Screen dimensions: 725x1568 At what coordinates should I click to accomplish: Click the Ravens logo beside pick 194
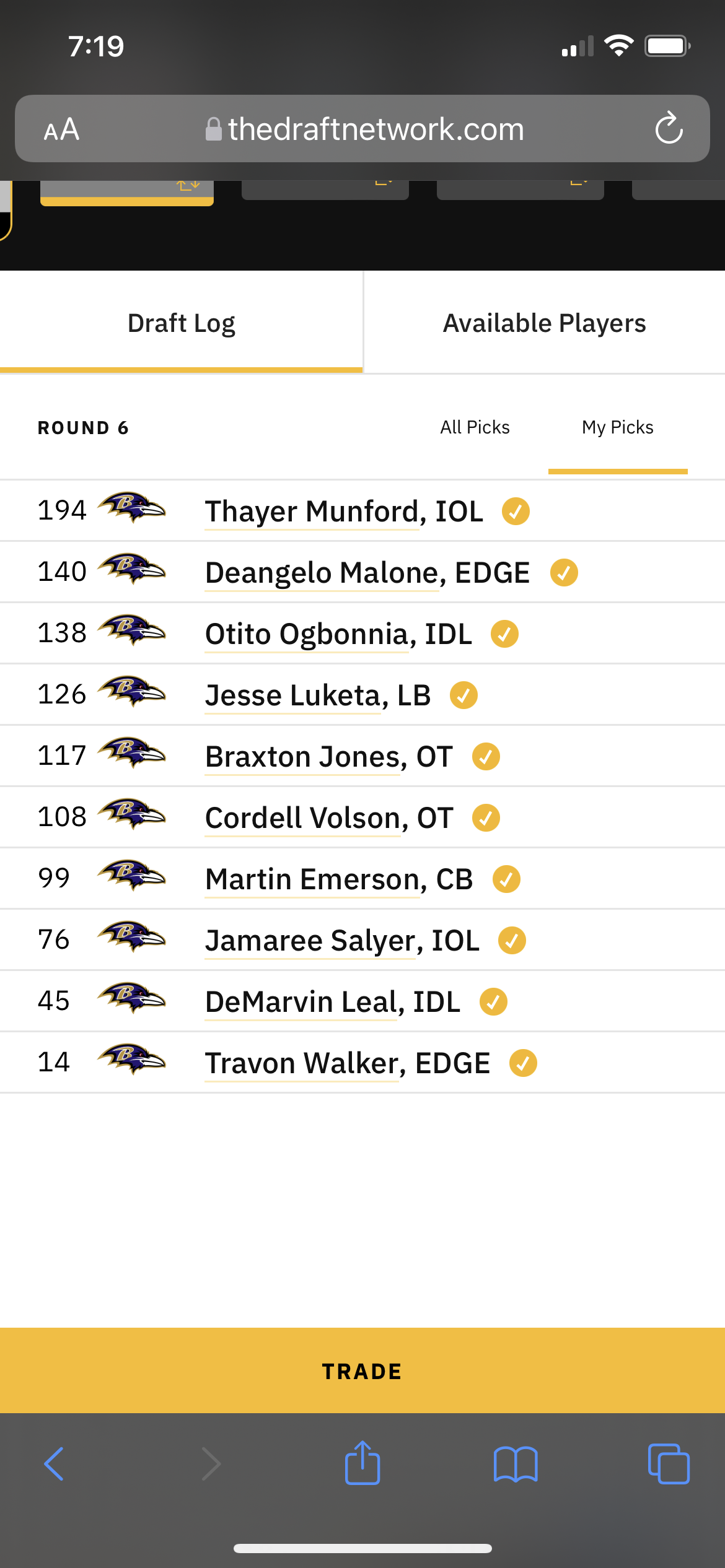click(132, 508)
